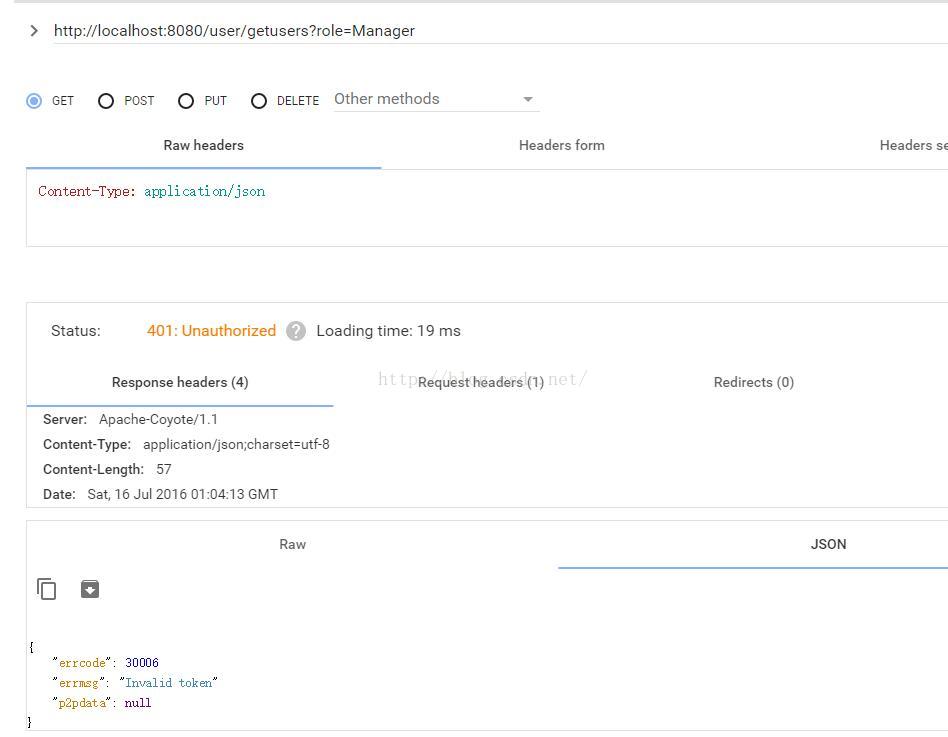
Task: Select the JSON response view tab
Action: [828, 545]
